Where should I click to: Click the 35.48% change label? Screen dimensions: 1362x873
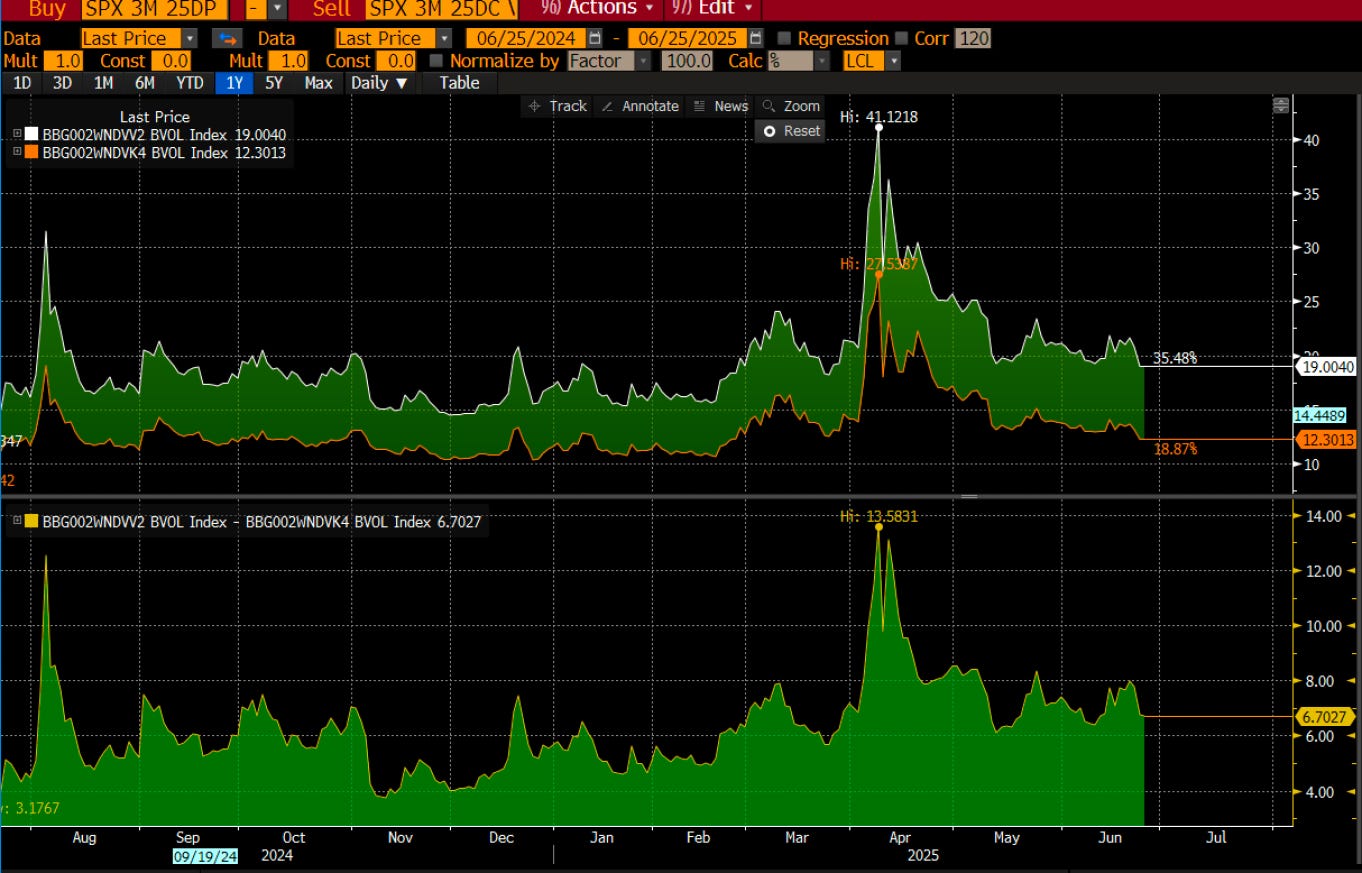tap(1175, 358)
